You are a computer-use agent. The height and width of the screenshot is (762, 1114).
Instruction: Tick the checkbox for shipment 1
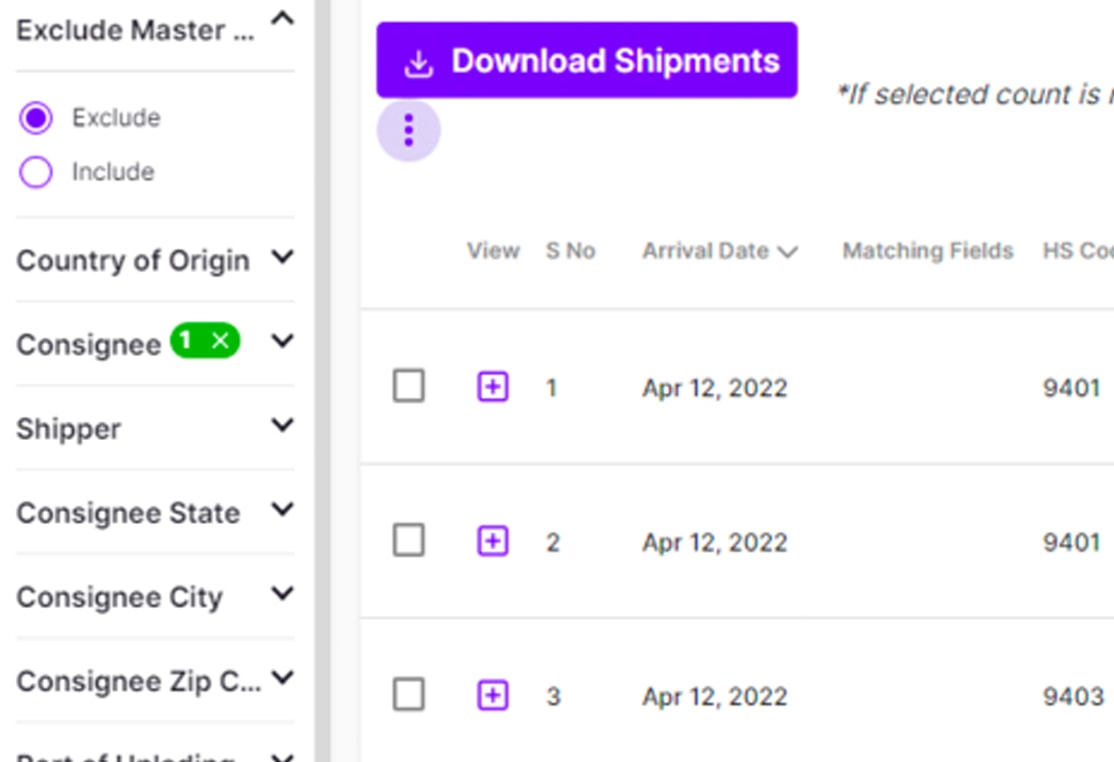click(408, 386)
